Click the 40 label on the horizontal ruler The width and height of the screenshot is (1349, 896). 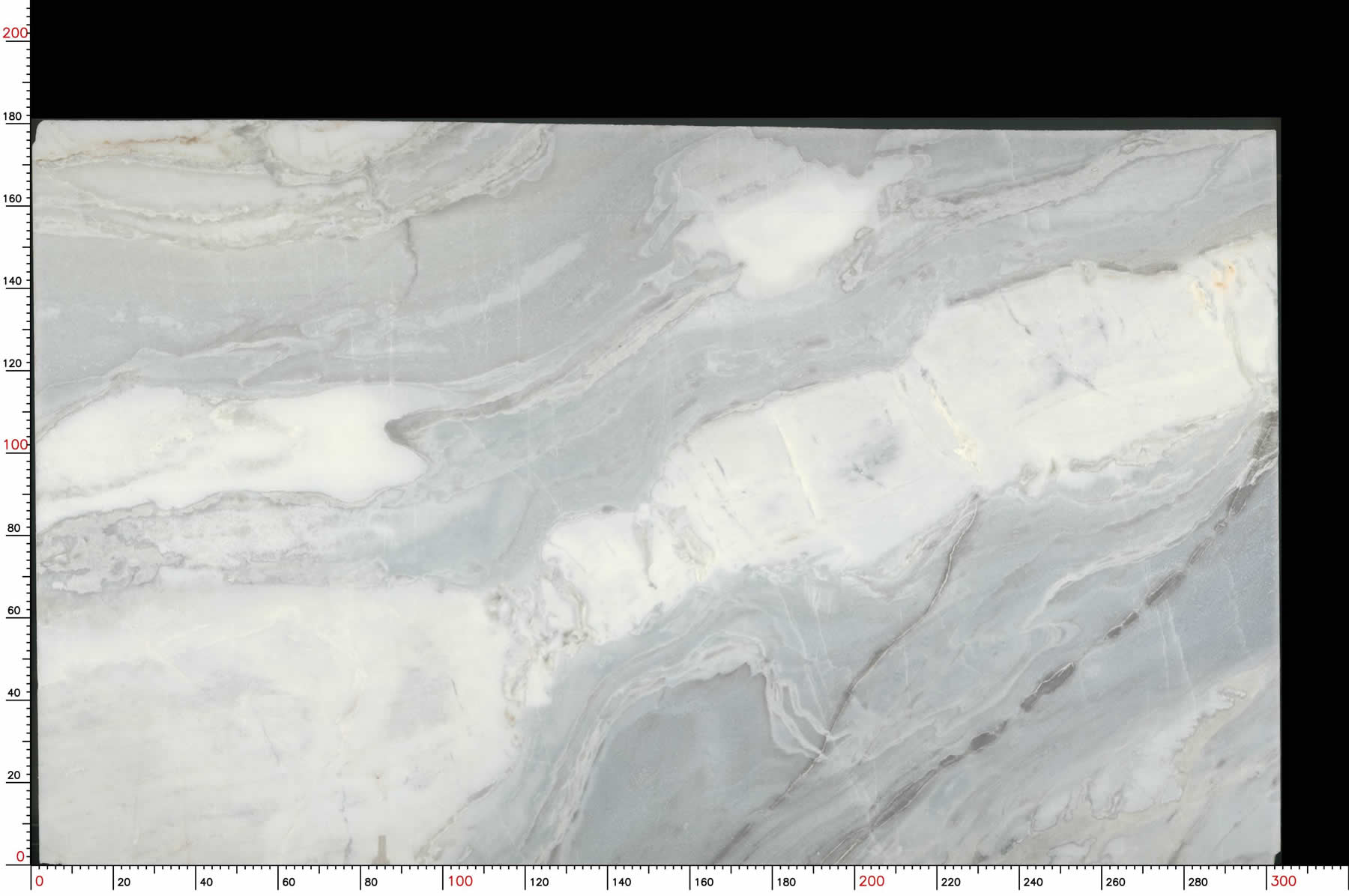coord(206,883)
